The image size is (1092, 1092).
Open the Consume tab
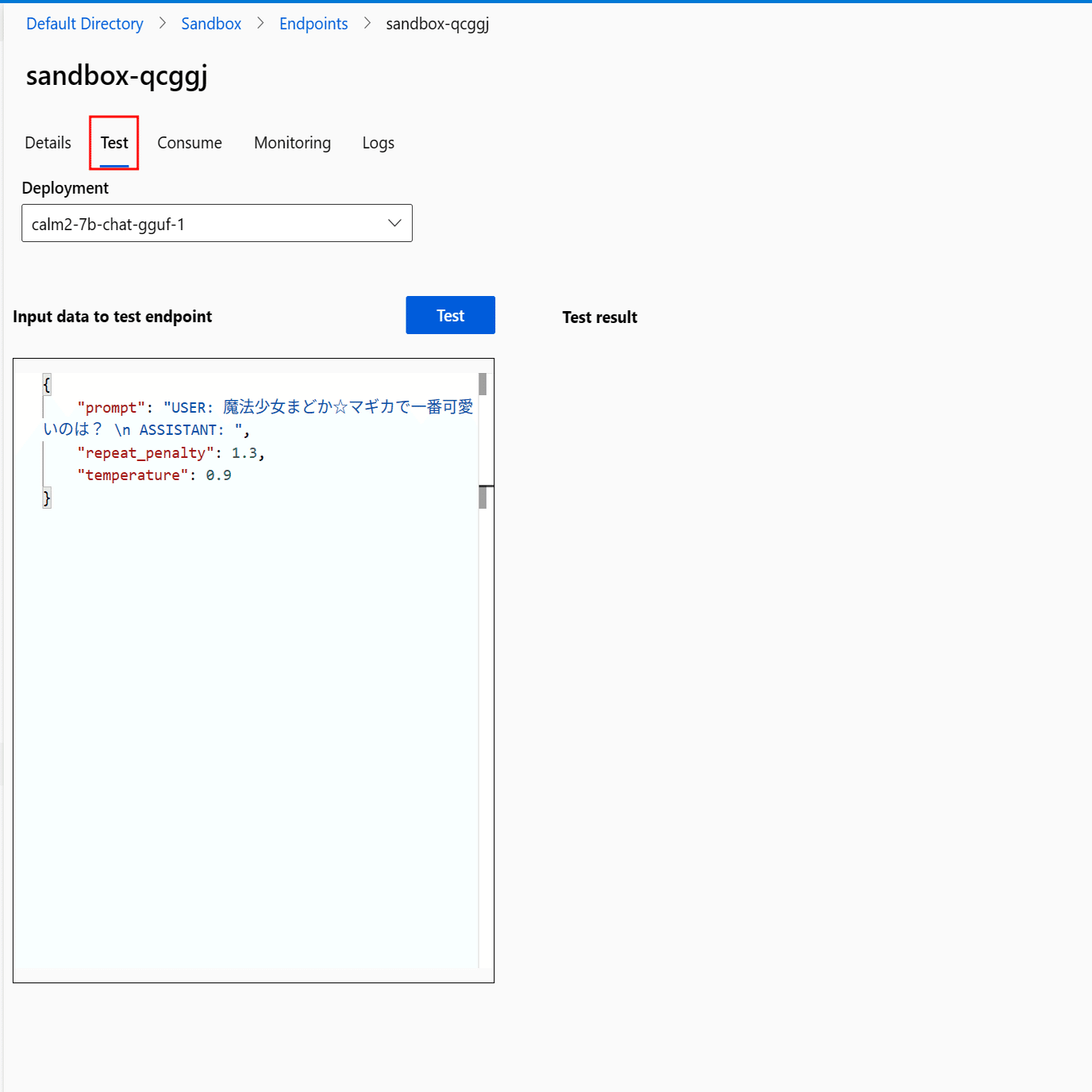190,143
